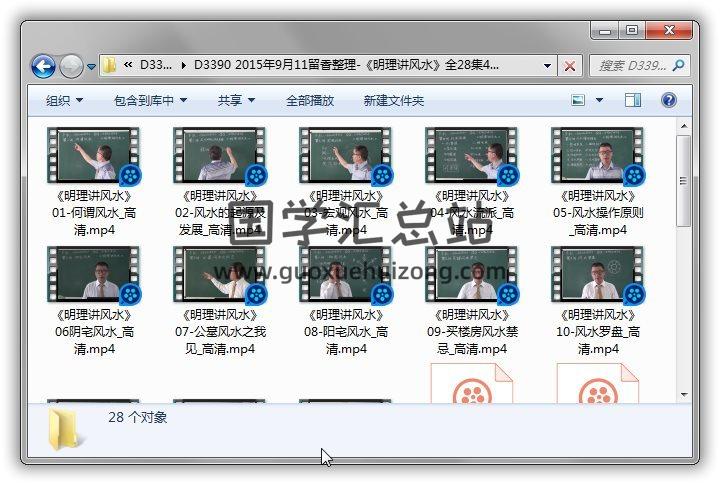Screen dimensions: 720x485
Task: Click the Forward navigation arrow button
Action: 71,67
